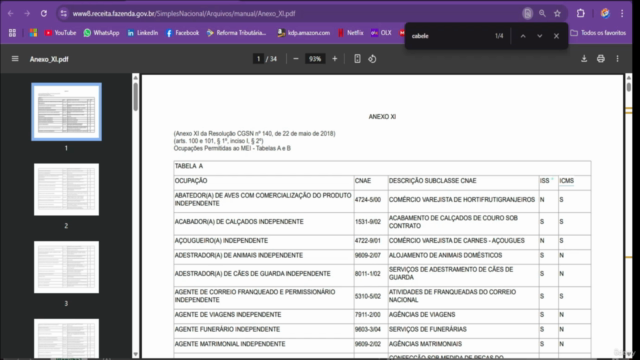The height and width of the screenshot is (360, 640).
Task: Click CNAE code 8011-1/02
Action: point(368,273)
